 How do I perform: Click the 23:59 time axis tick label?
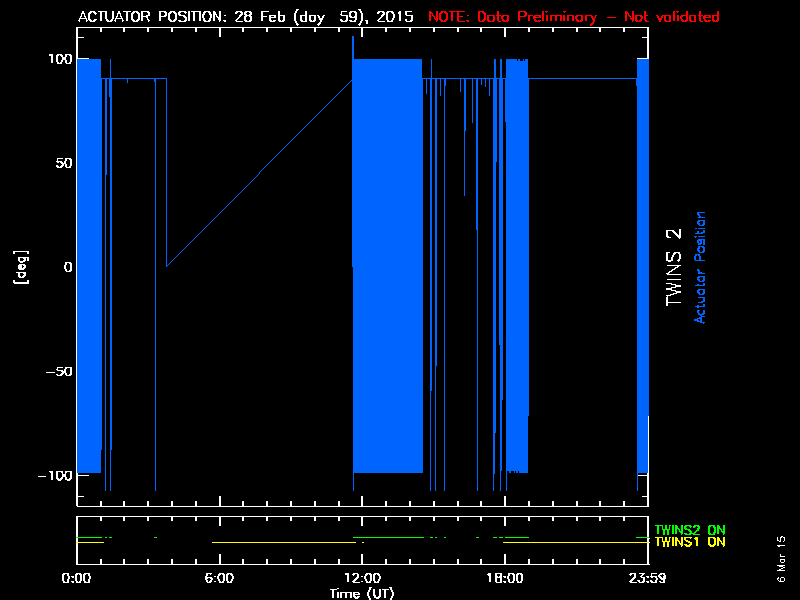click(648, 578)
